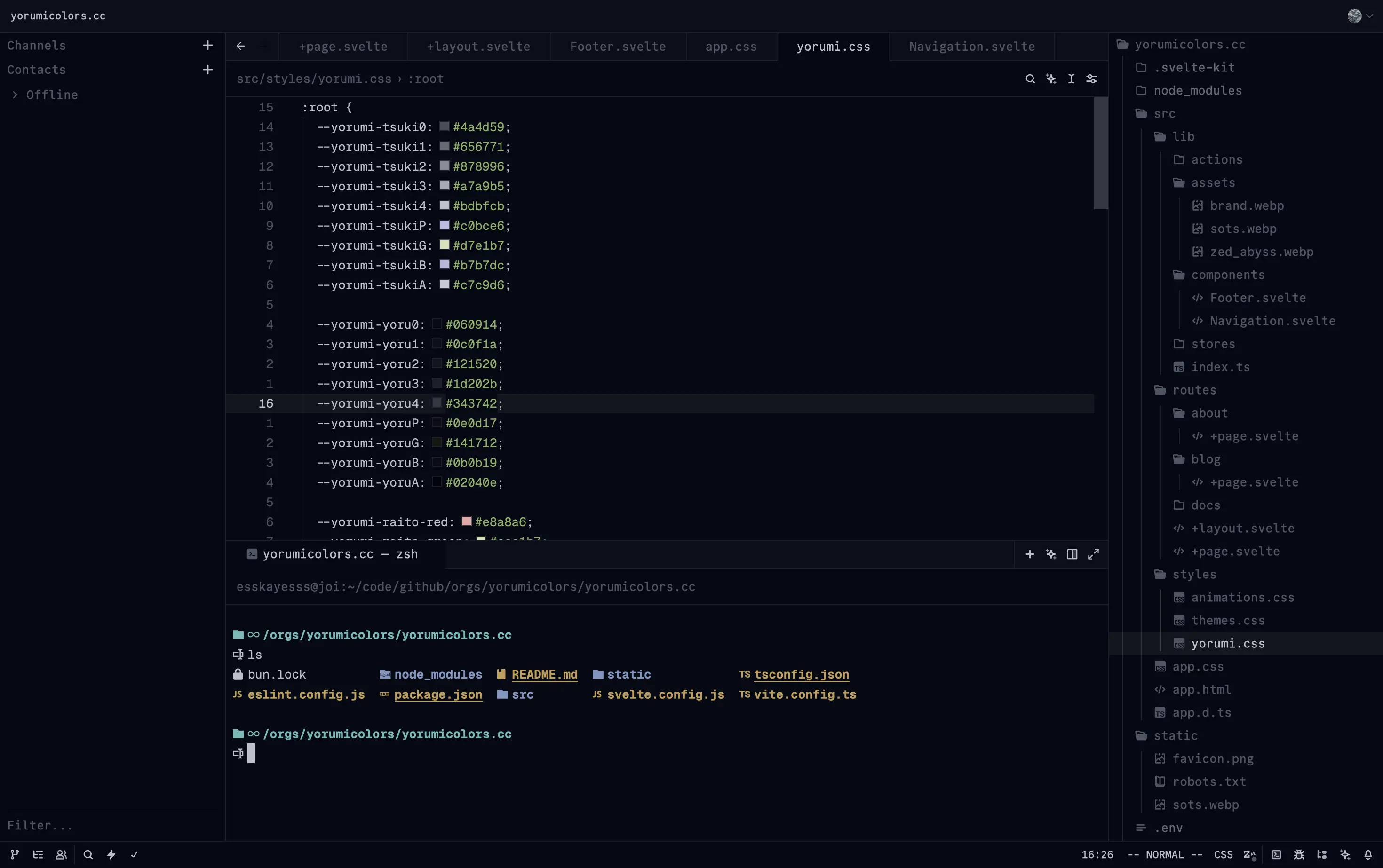Open the debugger panel bug icon
Viewport: 1383px width, 868px height.
pyautogui.click(x=1299, y=855)
